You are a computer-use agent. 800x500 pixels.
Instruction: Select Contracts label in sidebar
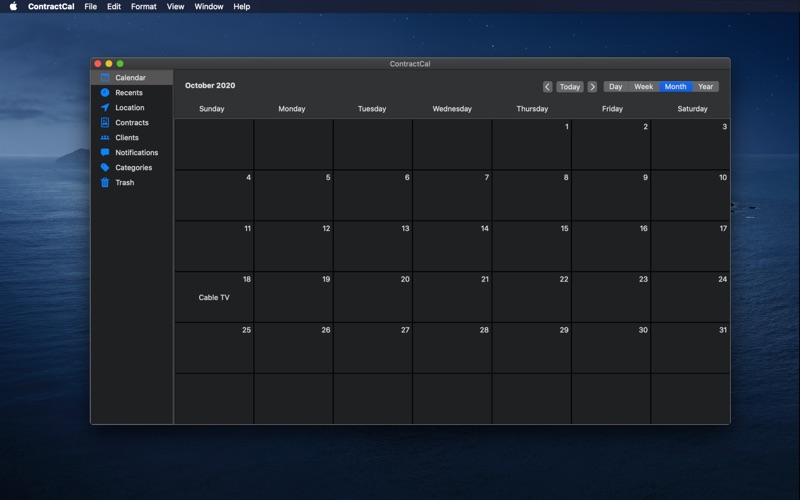tap(132, 122)
